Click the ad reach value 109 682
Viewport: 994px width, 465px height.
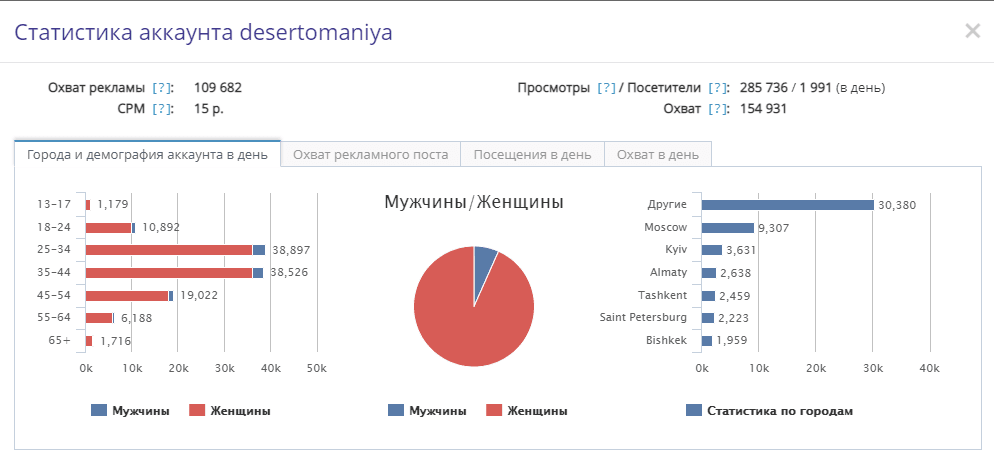coord(217,88)
